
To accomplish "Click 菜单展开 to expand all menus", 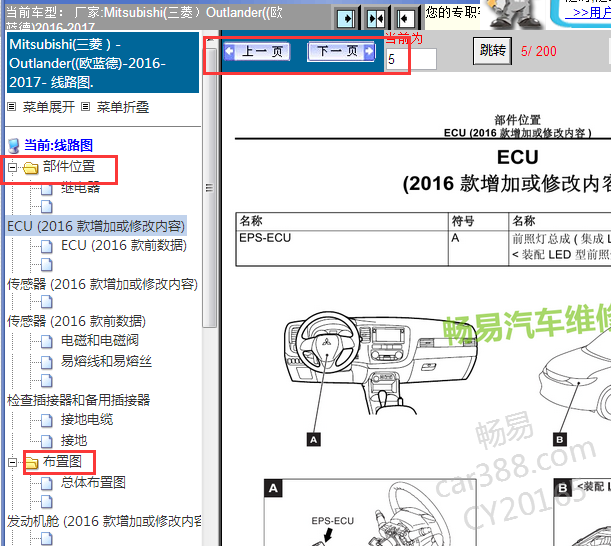I will click(x=49, y=107).
